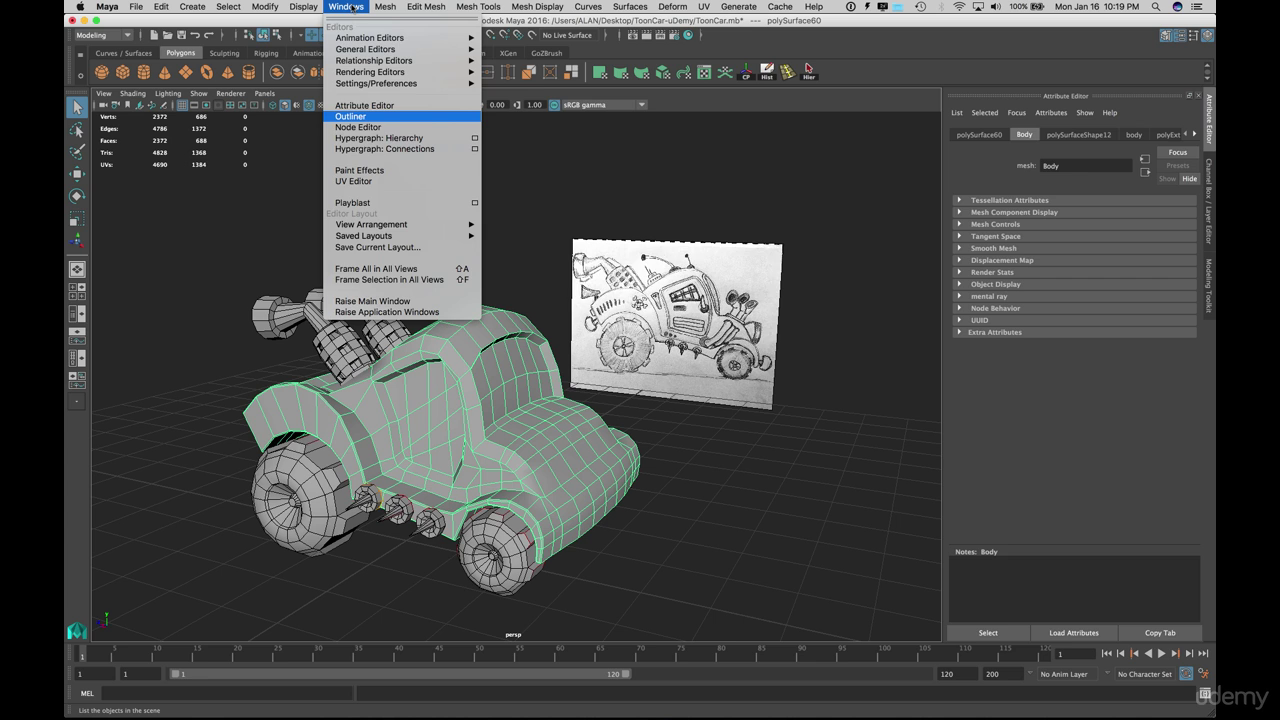The height and width of the screenshot is (720, 1280).
Task: Open UV Editor menu entry
Action: (x=402, y=181)
